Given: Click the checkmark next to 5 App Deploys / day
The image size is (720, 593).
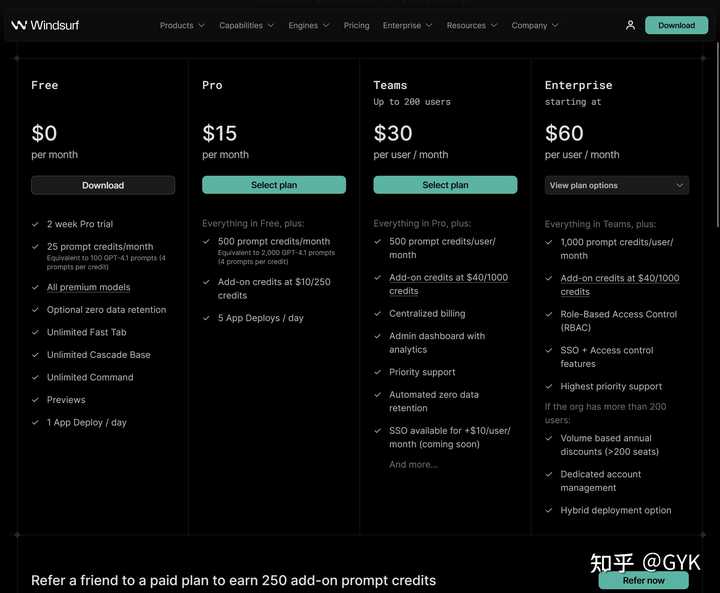Looking at the screenshot, I should click(x=206, y=318).
